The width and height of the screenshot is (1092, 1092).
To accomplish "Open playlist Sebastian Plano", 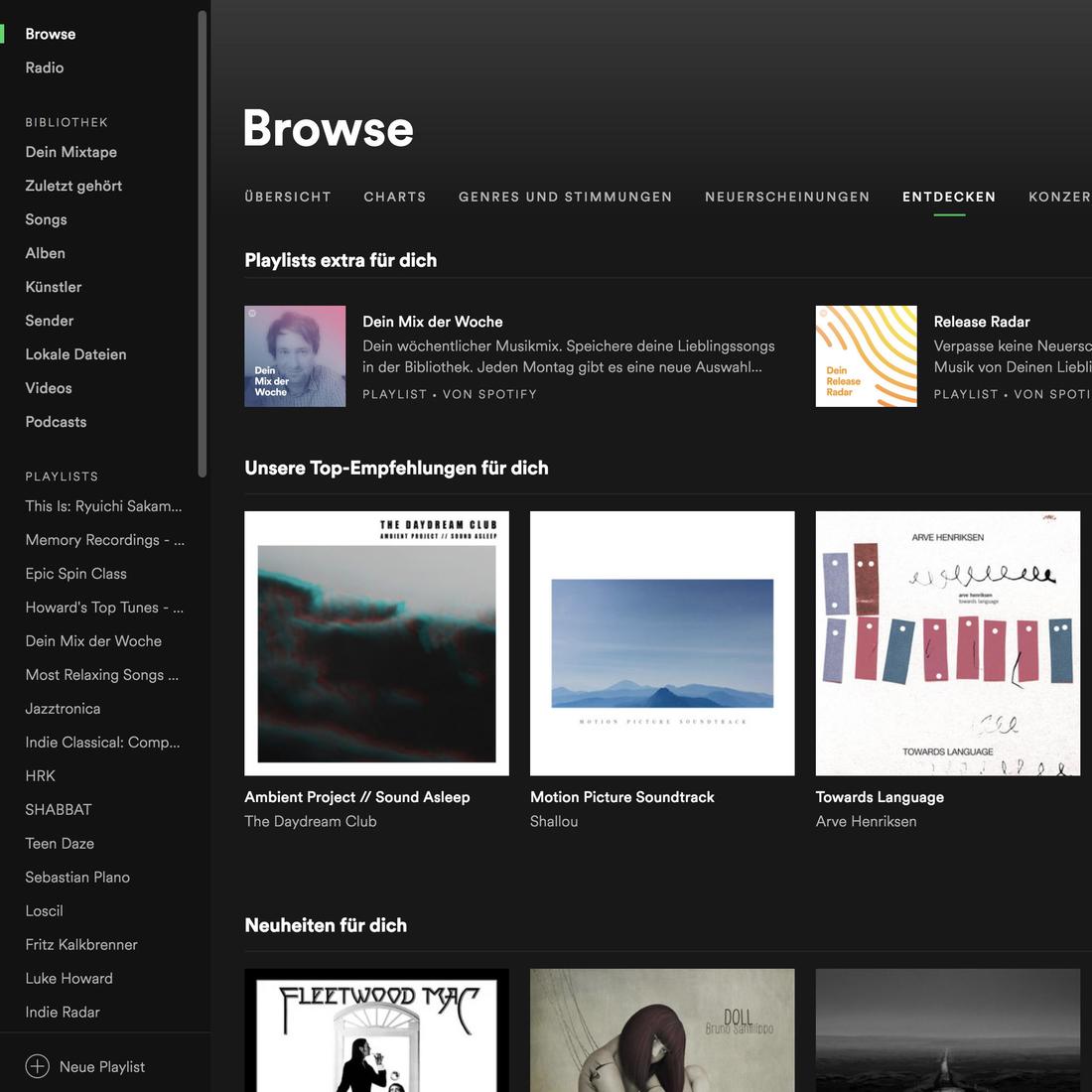I will (77, 877).
